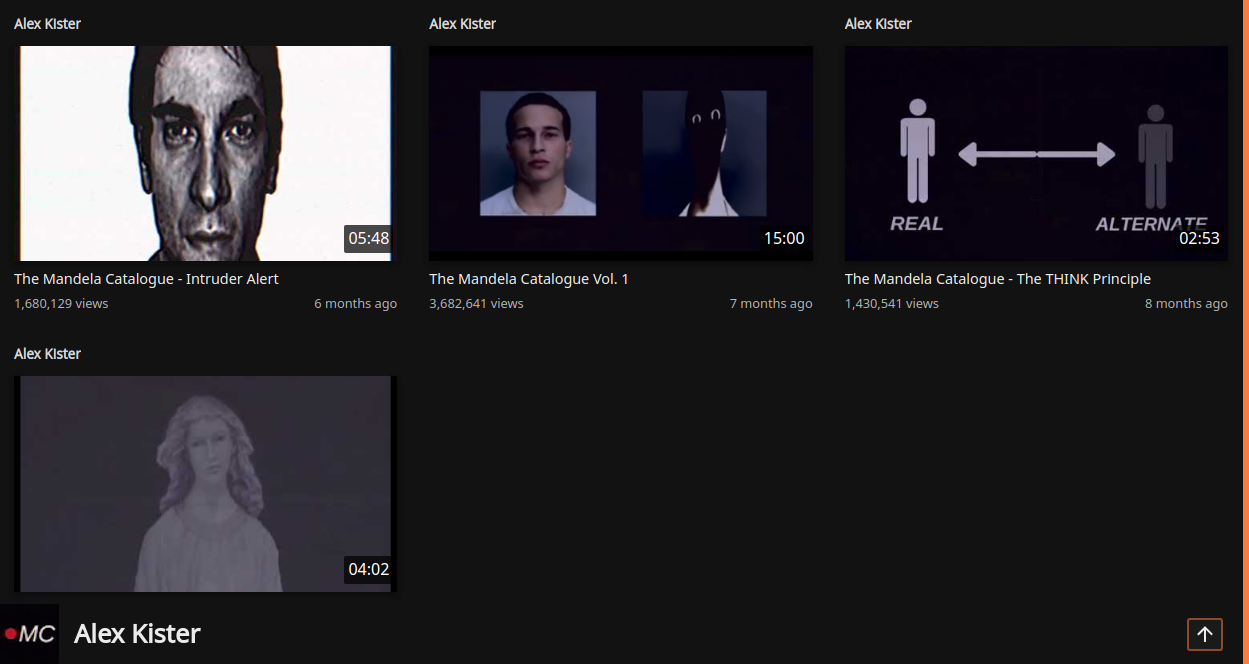Click title 'The Mandela Catalogue - Intruder Alert'
Viewport: 1249px width, 664px height.
pos(146,279)
